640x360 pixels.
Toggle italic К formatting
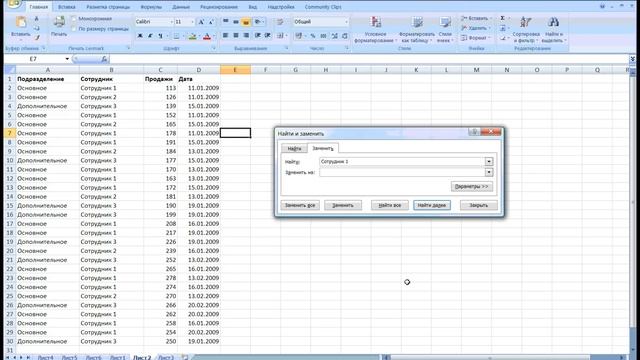(x=150, y=36)
